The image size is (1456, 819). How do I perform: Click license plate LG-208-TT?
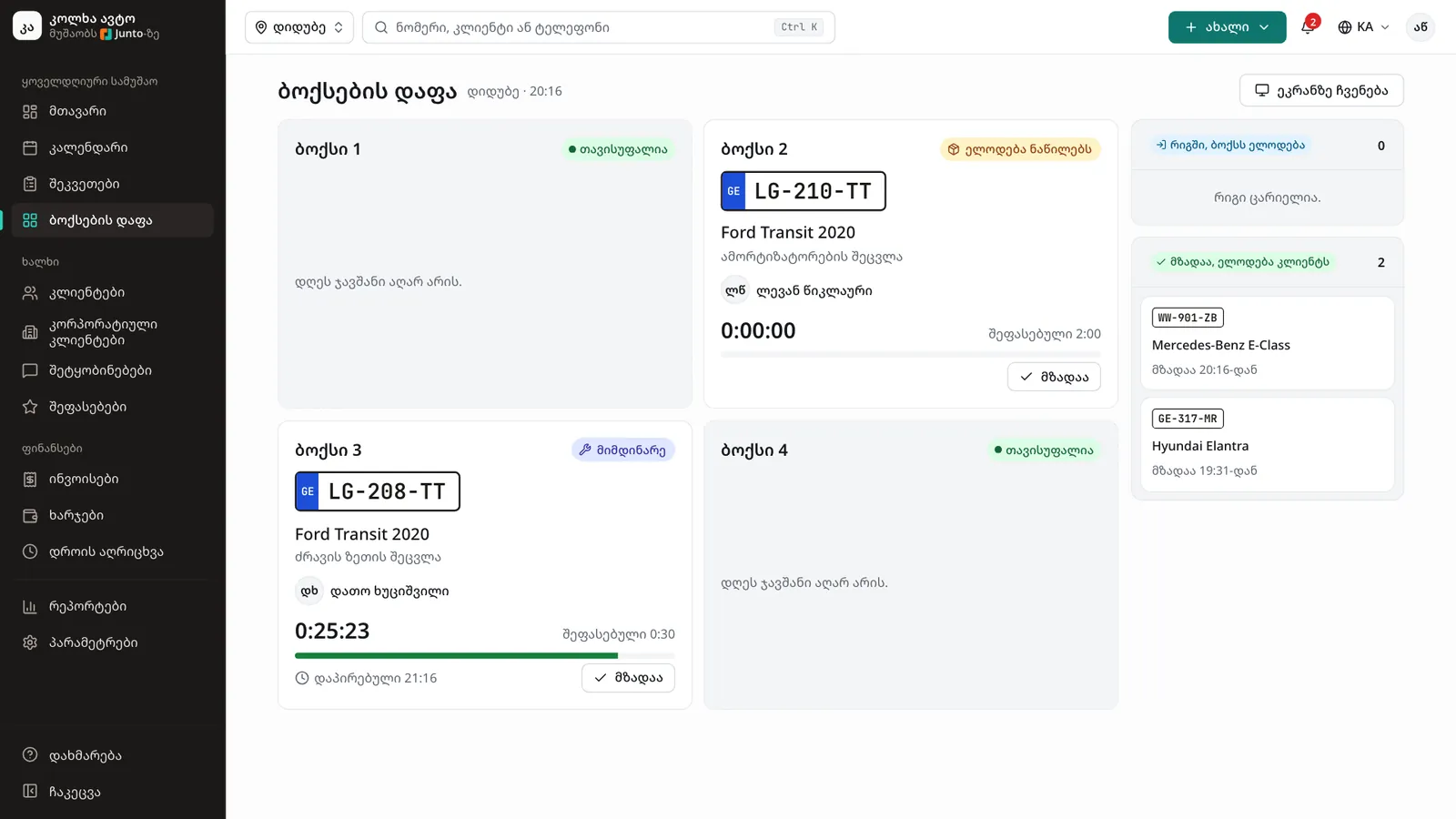[x=378, y=491]
